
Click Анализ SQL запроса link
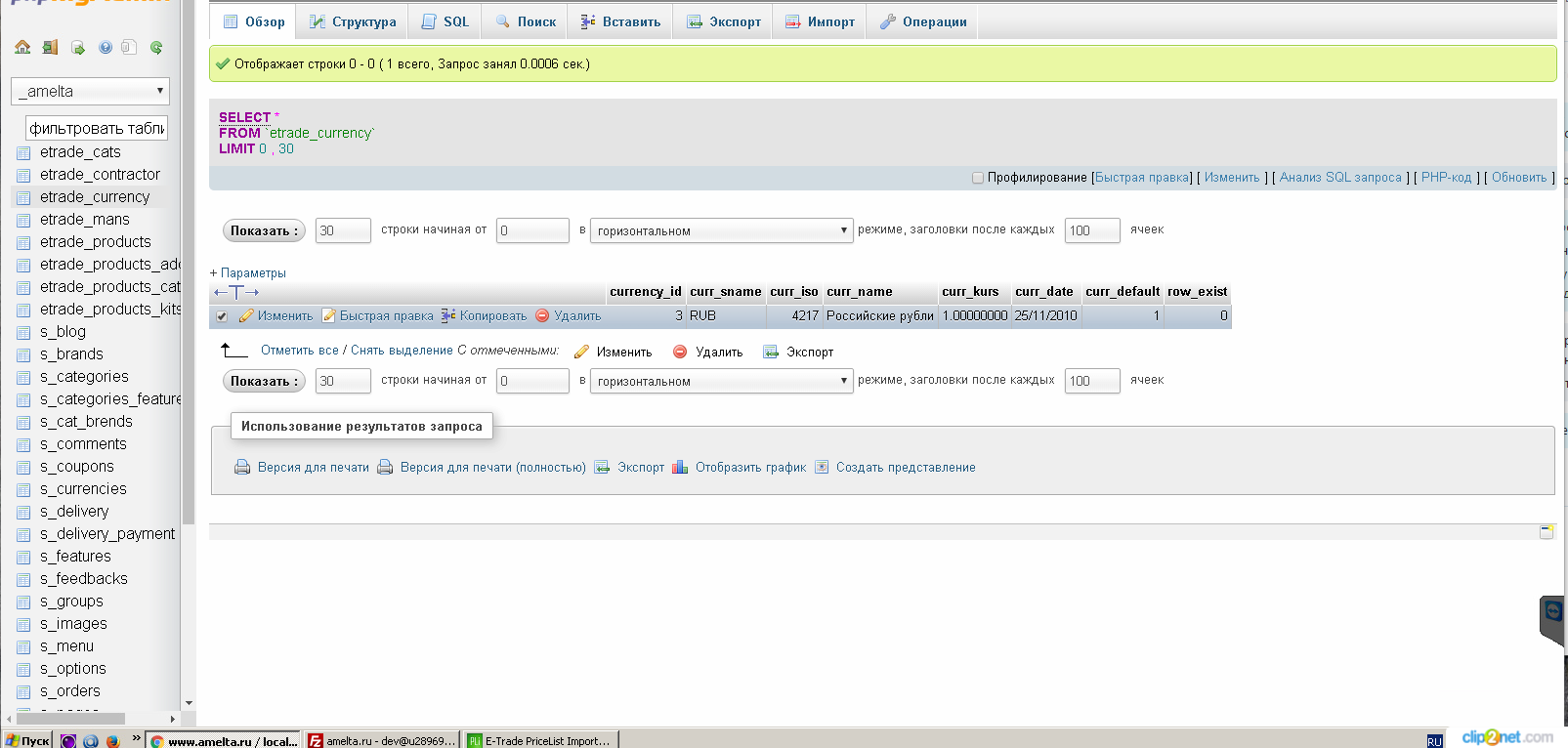tap(1340, 178)
